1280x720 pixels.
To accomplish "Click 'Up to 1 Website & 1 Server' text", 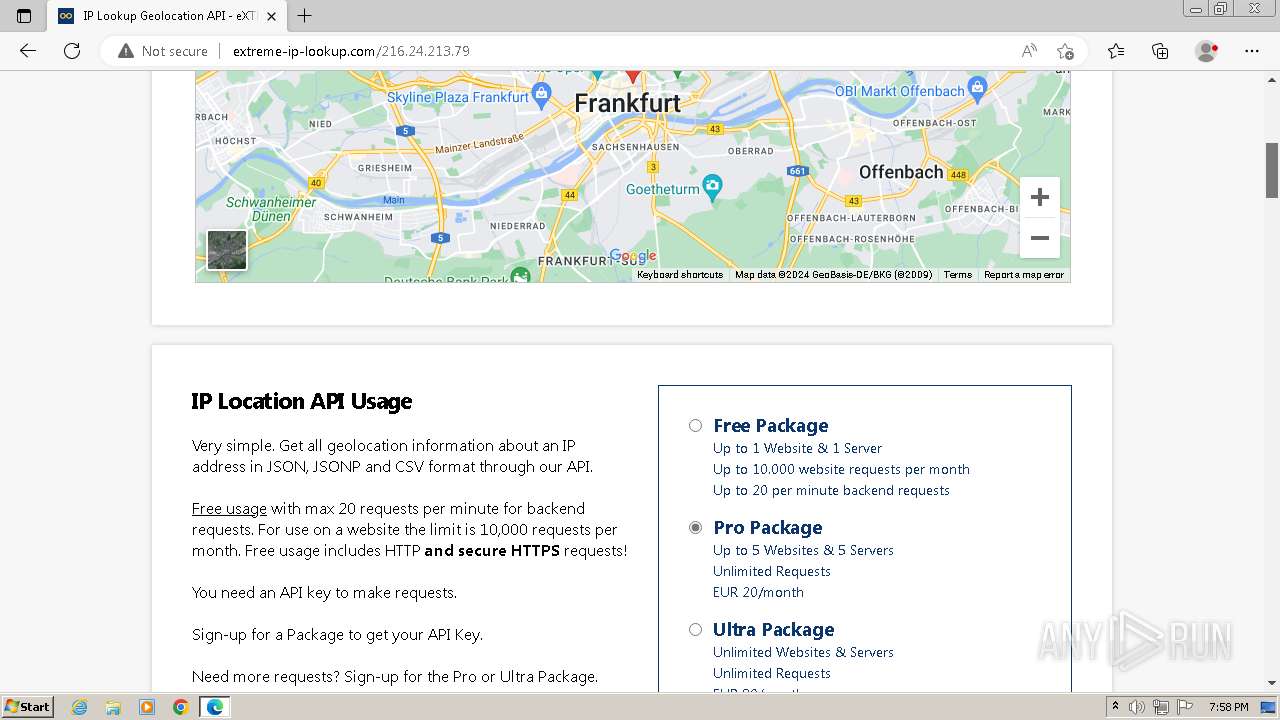I will 797,448.
